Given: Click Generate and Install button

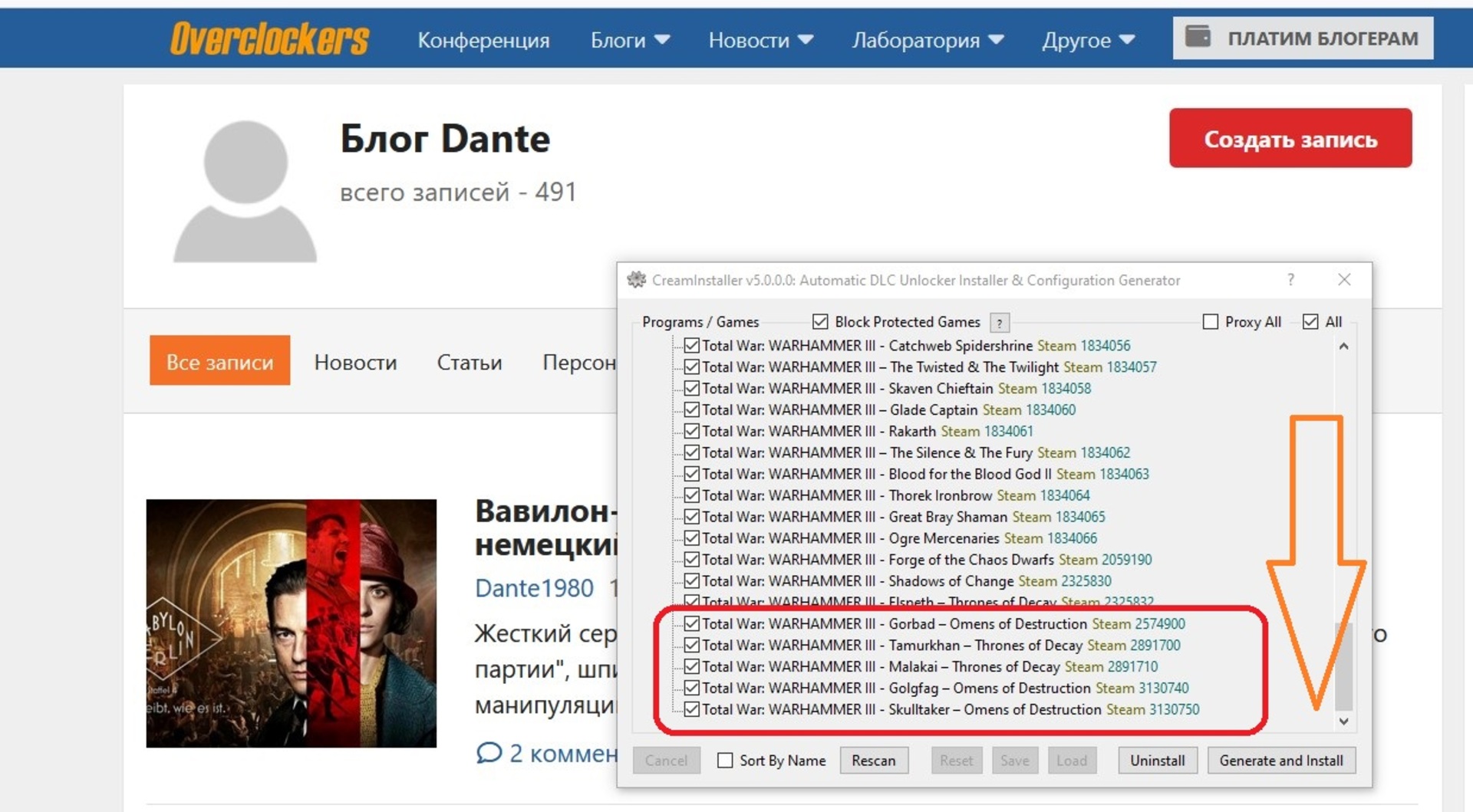Looking at the screenshot, I should click(x=1281, y=761).
